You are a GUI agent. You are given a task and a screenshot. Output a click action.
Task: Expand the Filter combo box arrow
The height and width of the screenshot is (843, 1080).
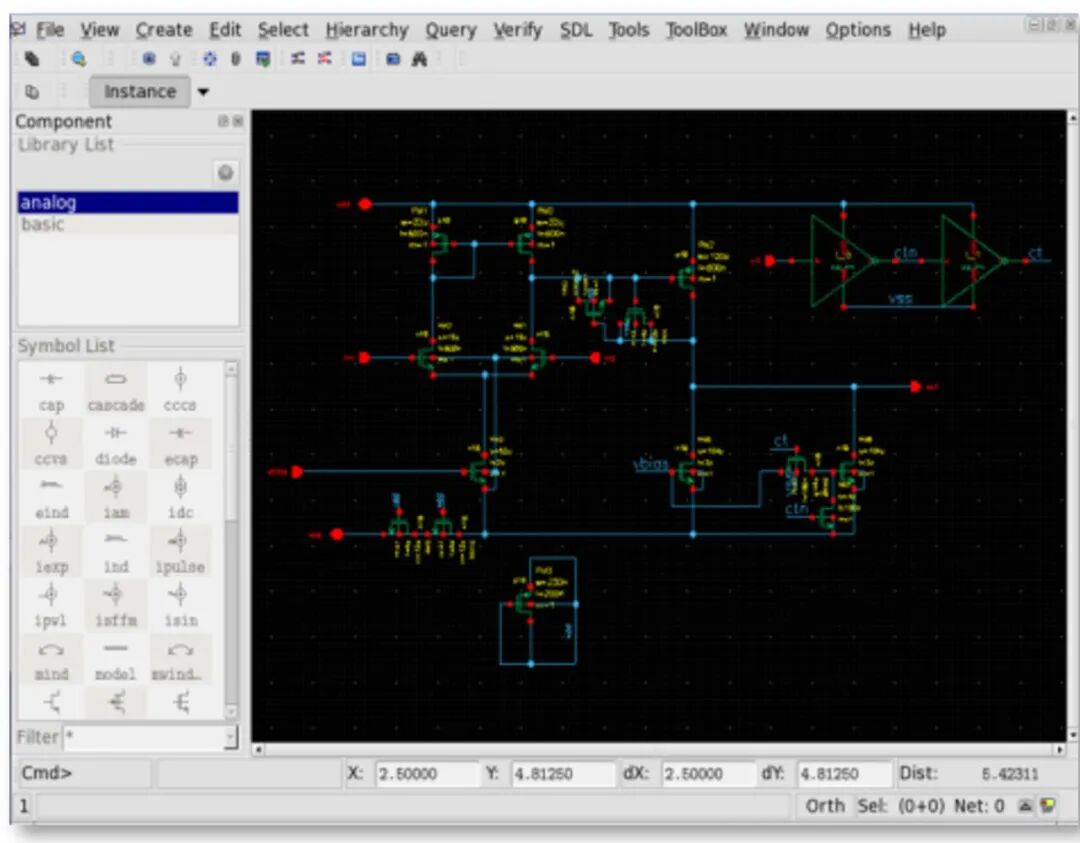pos(231,738)
